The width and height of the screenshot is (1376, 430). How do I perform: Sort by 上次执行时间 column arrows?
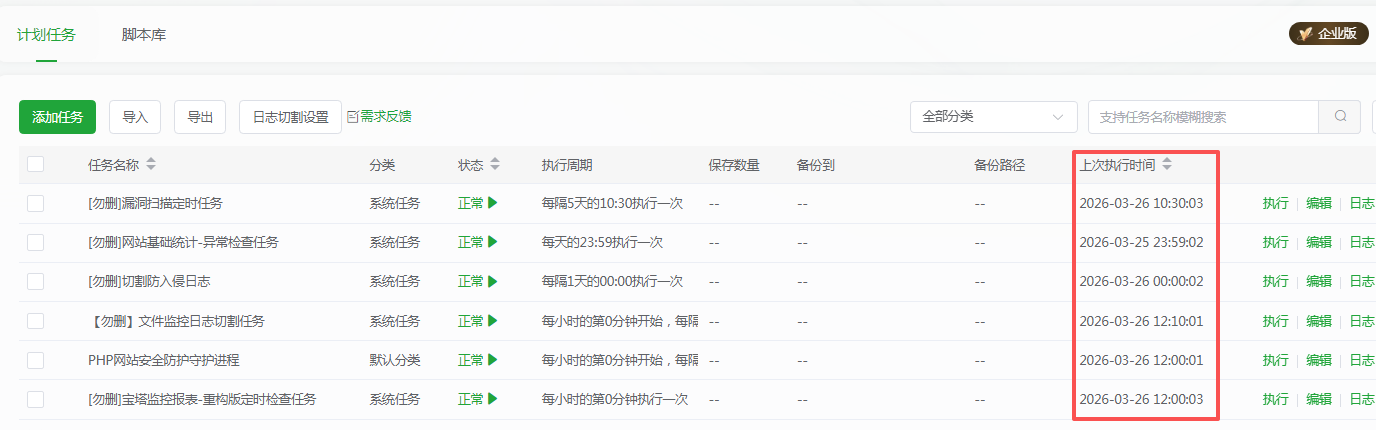[1167, 164]
